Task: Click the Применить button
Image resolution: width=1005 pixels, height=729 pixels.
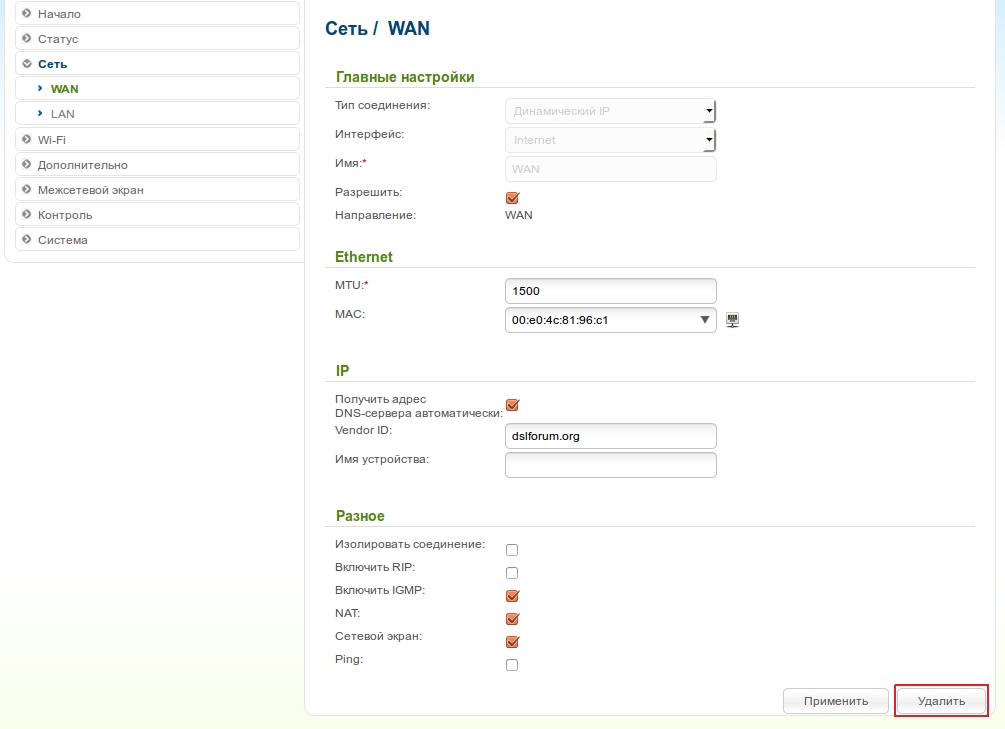Action: point(836,701)
